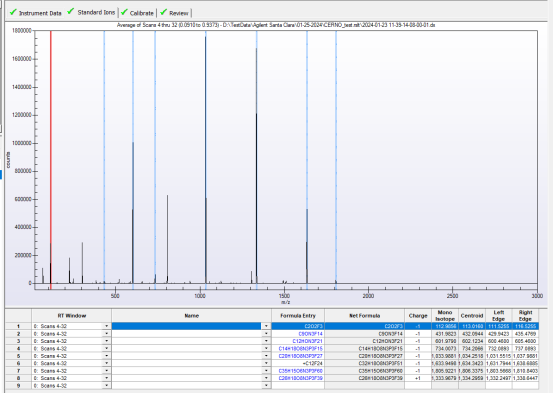Click the green checkmark beside Calibrate
The image size is (554, 393).
[124, 12]
